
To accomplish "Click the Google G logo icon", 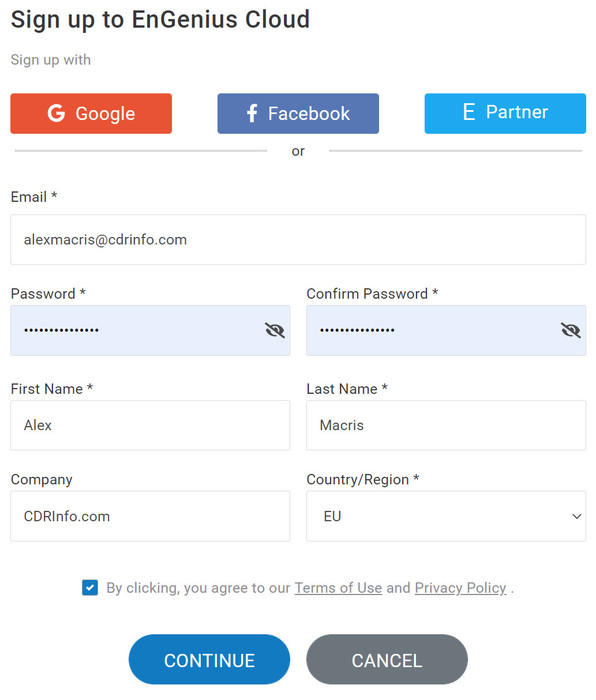I will [x=56, y=113].
